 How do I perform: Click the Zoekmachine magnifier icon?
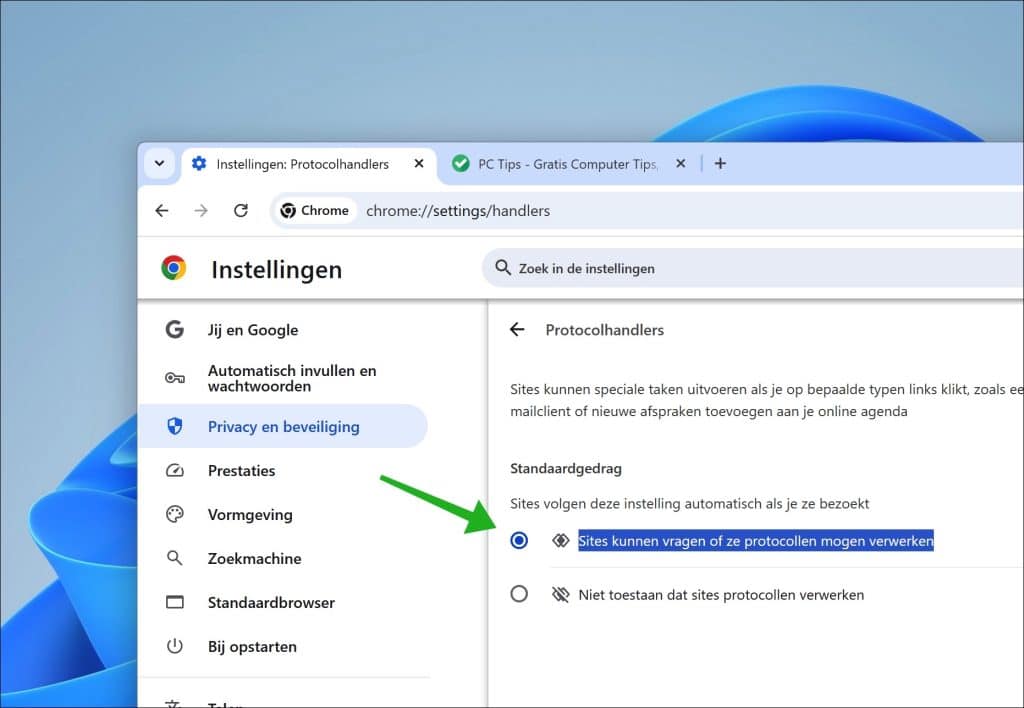(x=174, y=558)
